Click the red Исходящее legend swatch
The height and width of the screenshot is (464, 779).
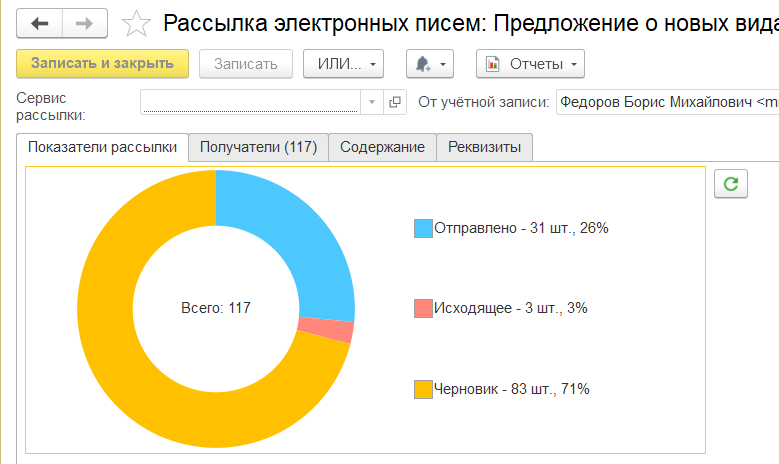click(423, 308)
